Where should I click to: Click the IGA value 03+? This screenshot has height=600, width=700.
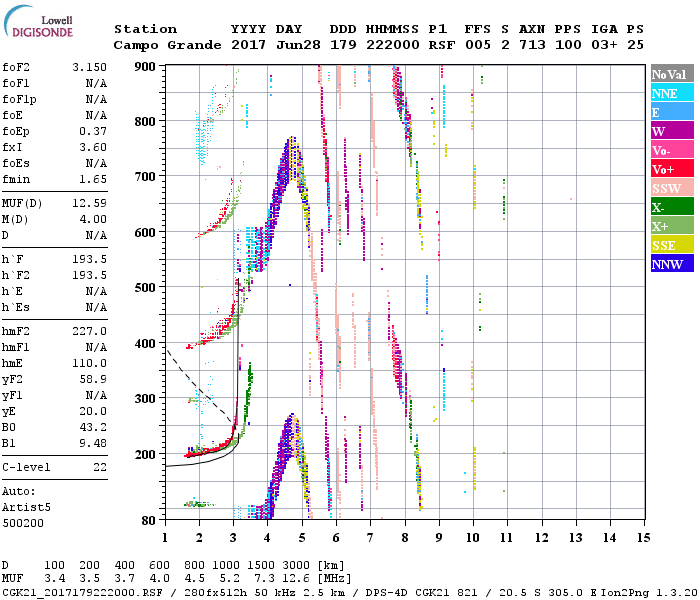(604, 45)
